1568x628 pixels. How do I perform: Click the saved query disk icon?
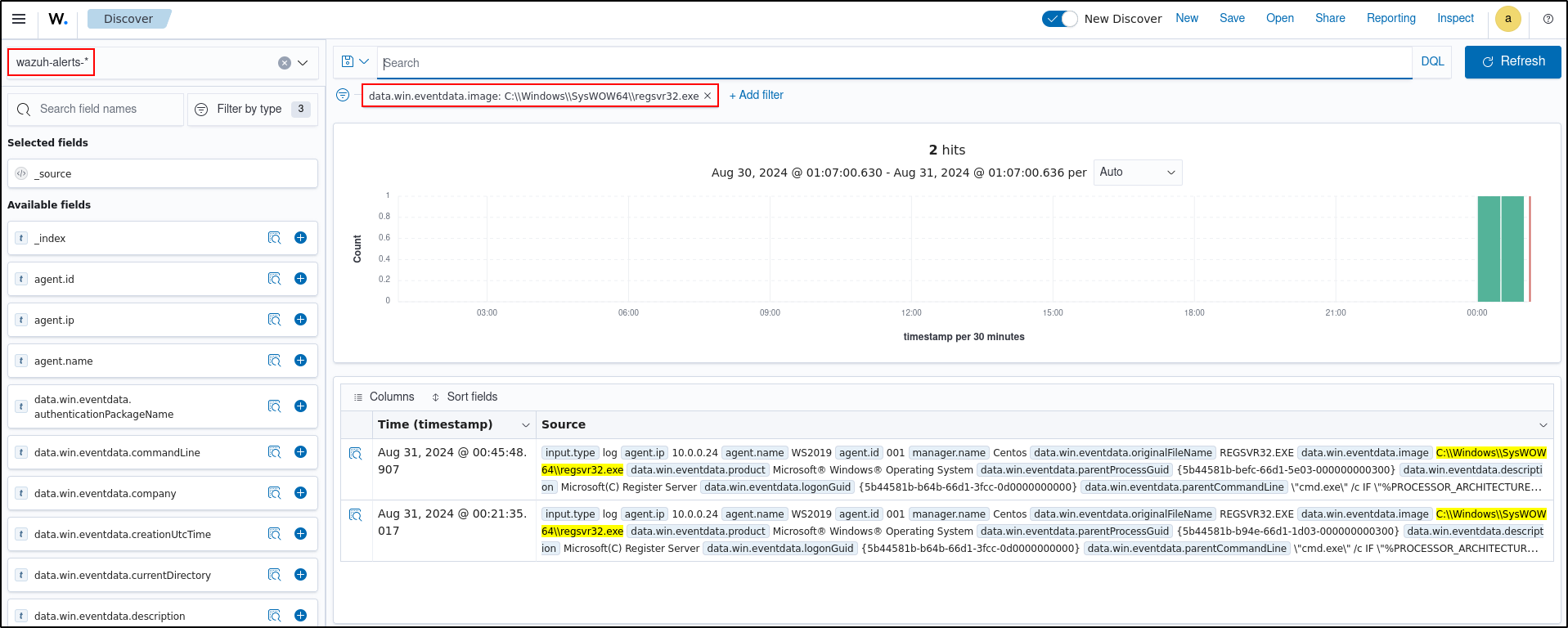348,61
